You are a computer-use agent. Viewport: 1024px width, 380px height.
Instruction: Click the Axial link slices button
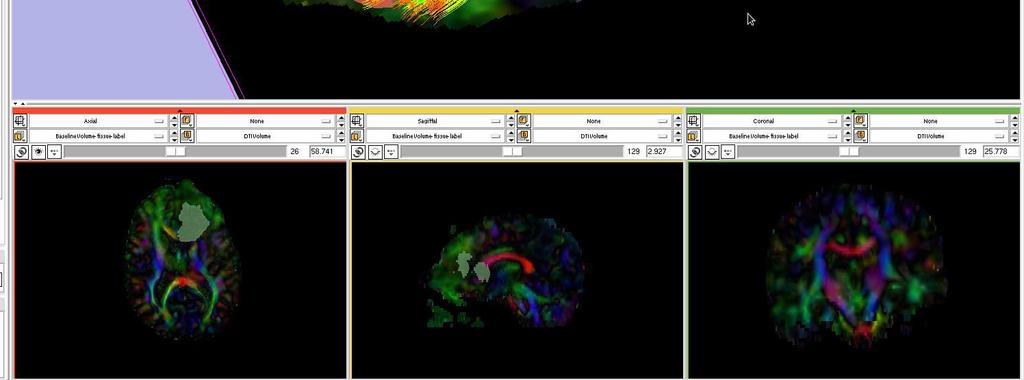coord(22,152)
